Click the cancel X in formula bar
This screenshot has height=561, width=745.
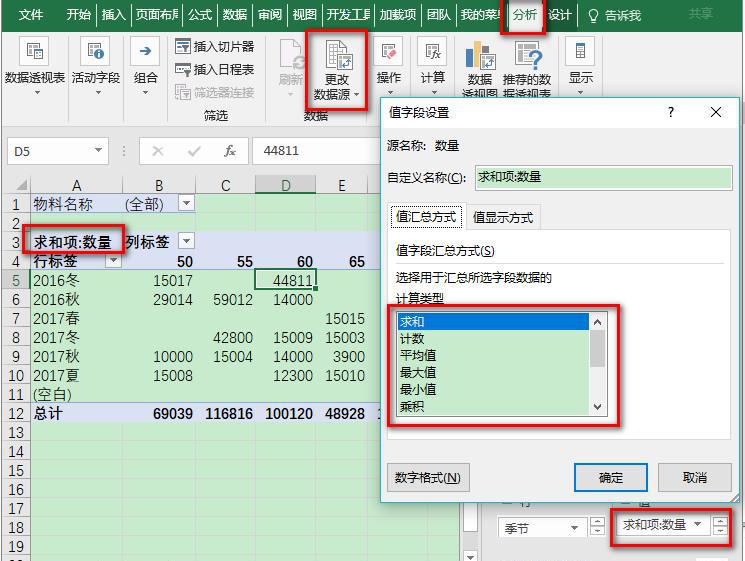pos(158,151)
